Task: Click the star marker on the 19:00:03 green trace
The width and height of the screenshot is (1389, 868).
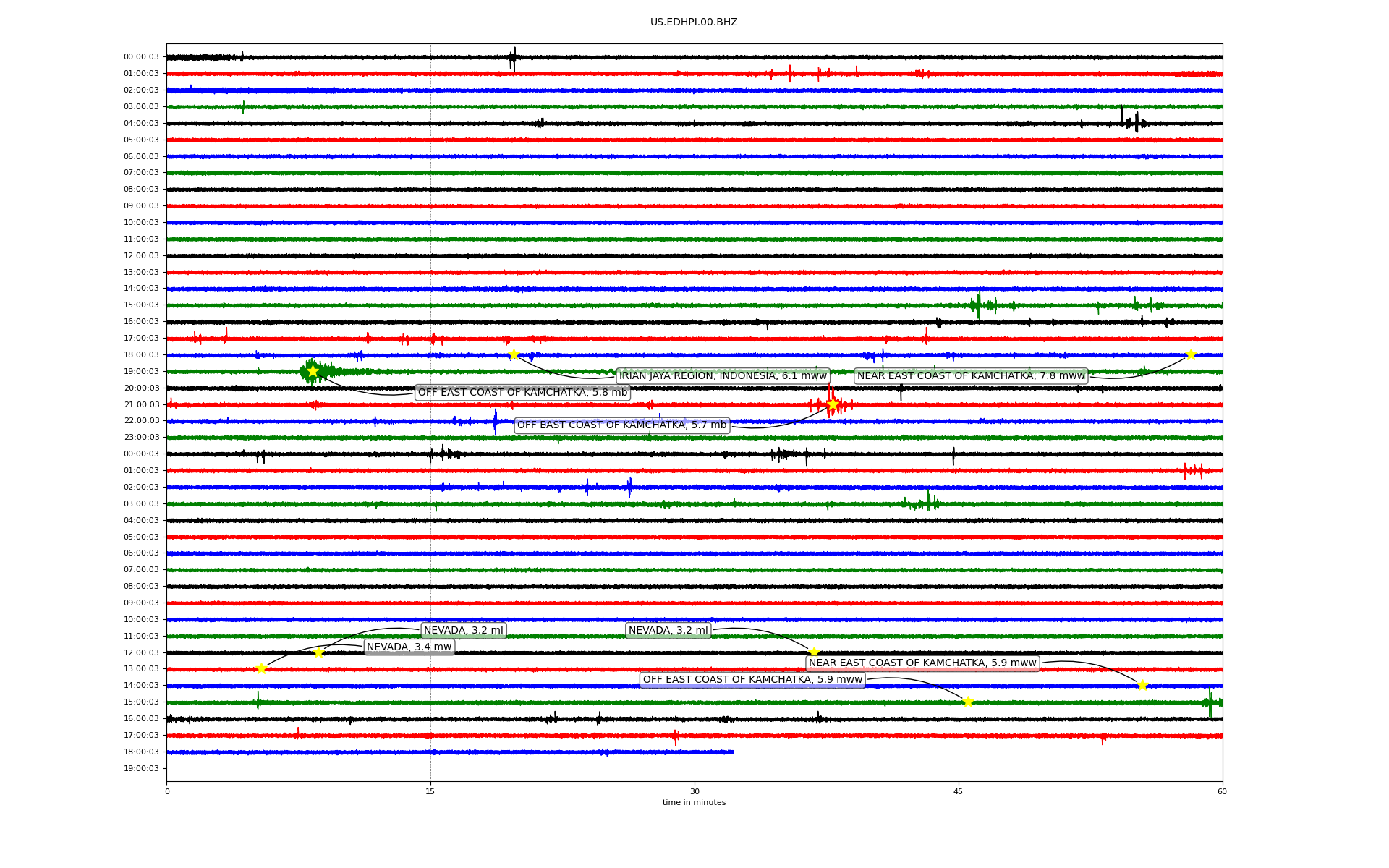Action: click(313, 371)
